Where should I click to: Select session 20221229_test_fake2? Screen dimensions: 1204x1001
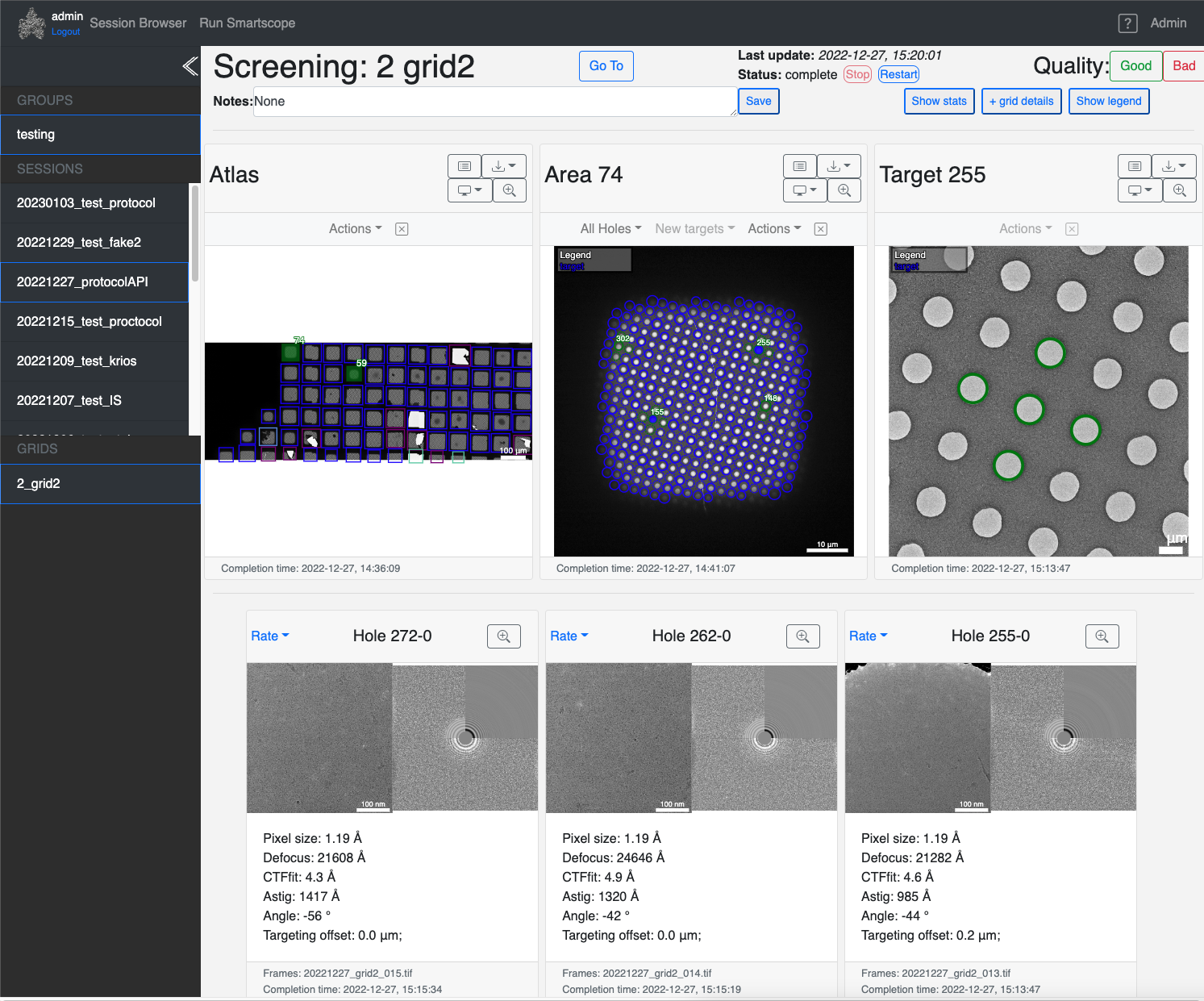(x=94, y=243)
